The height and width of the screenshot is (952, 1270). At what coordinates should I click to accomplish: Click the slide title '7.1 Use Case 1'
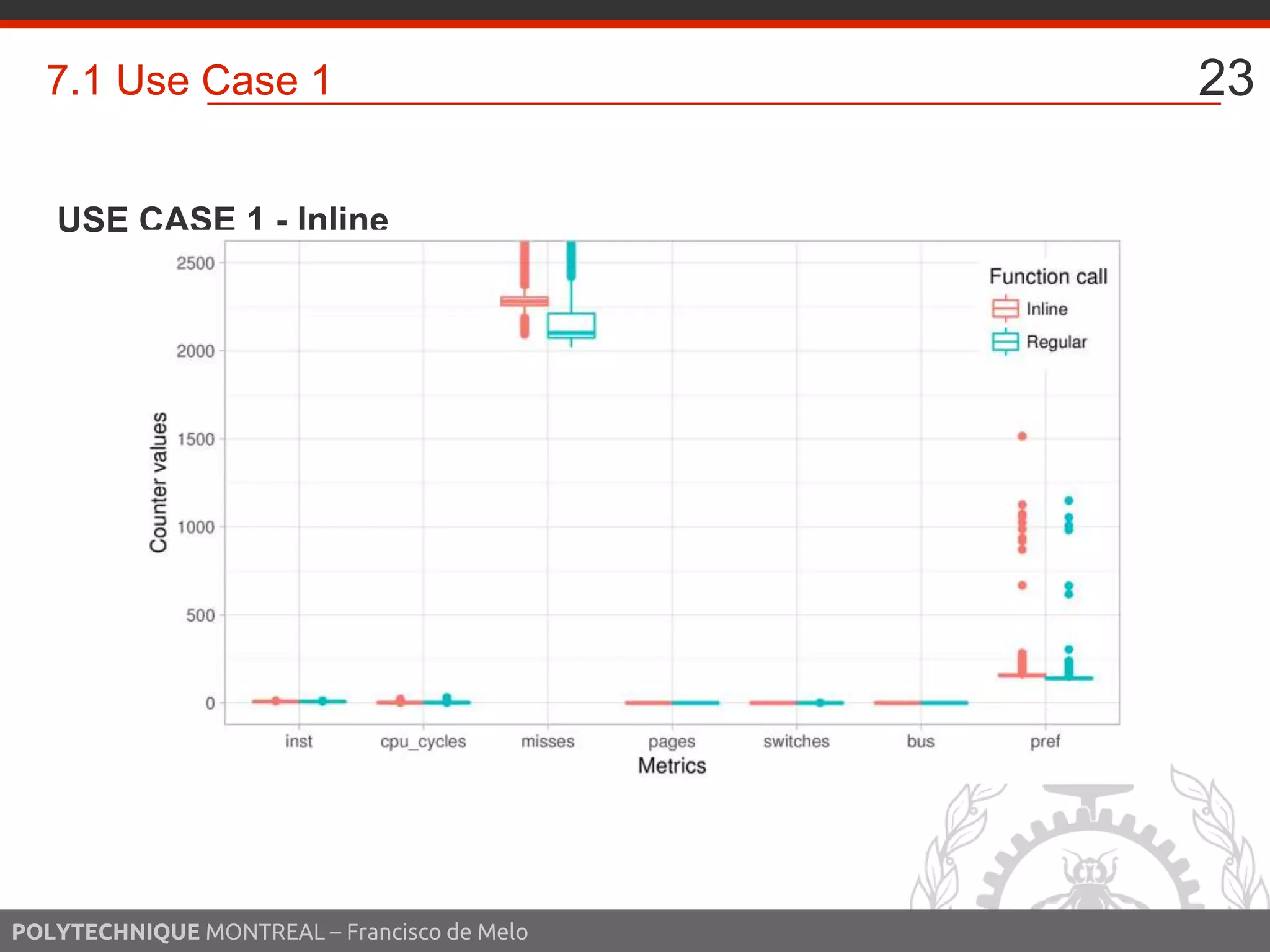[189, 81]
